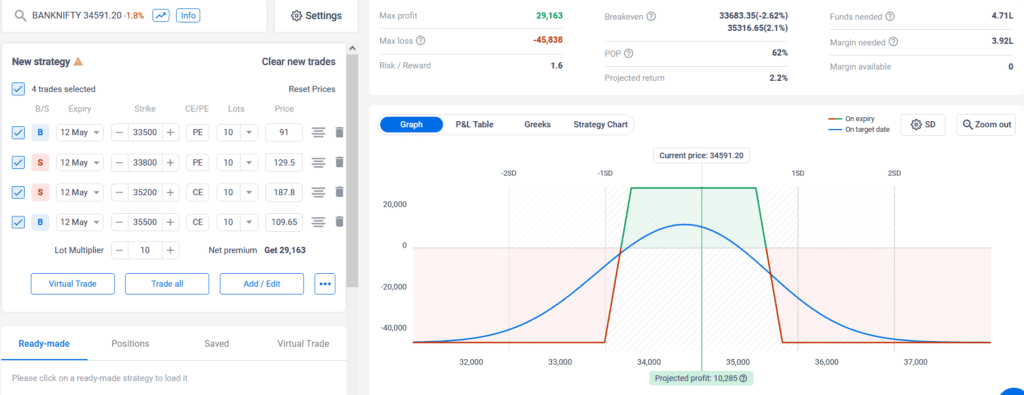
Task: Select the Ready-made tab
Action: [x=44, y=343]
